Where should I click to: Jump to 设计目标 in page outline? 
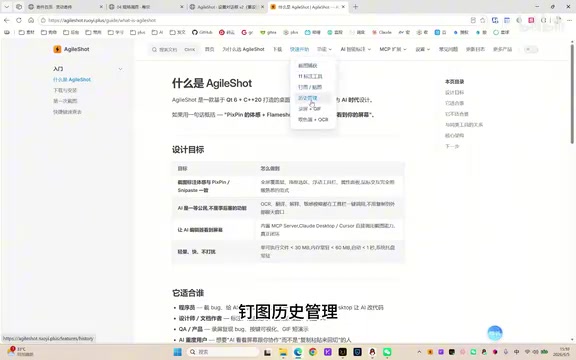(454, 93)
